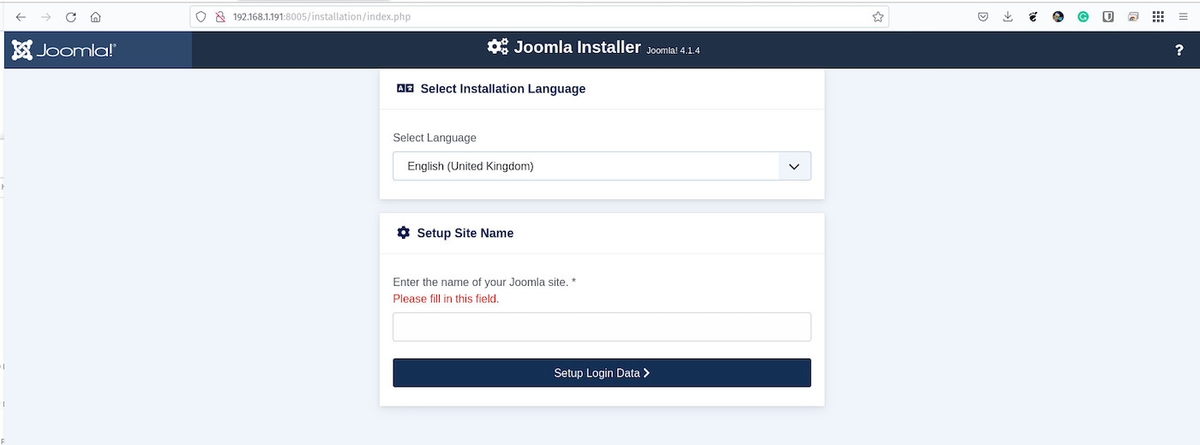Click the cog icon beside Setup Site Name
Viewport: 1200px width, 445px height.
coord(403,232)
